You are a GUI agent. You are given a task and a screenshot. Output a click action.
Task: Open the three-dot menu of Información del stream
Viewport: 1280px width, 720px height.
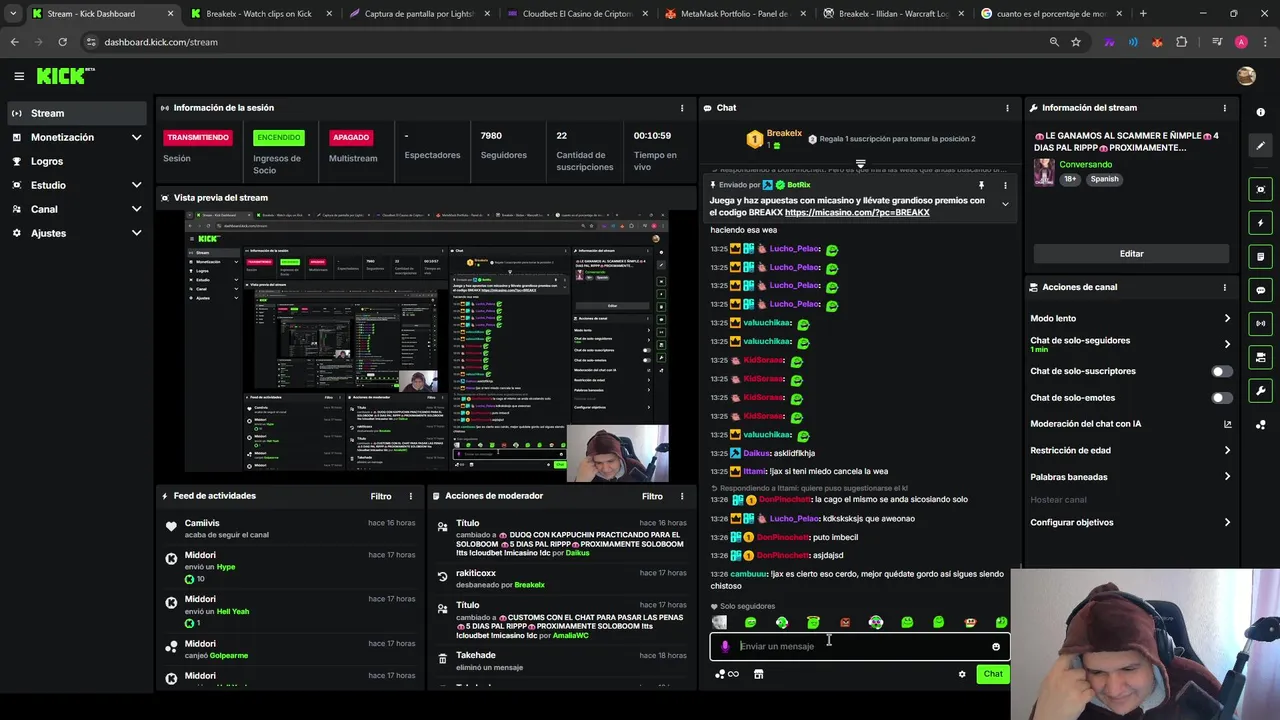click(1224, 108)
